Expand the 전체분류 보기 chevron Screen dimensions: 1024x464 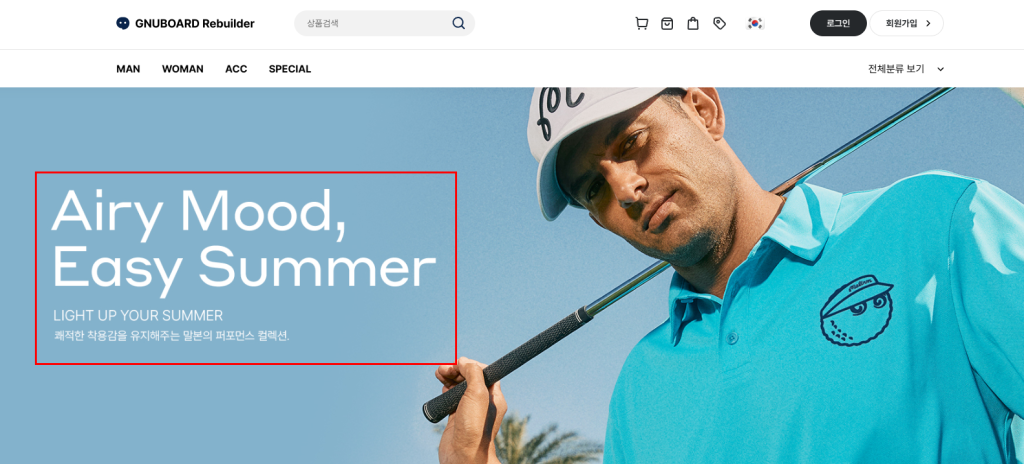(x=940, y=69)
